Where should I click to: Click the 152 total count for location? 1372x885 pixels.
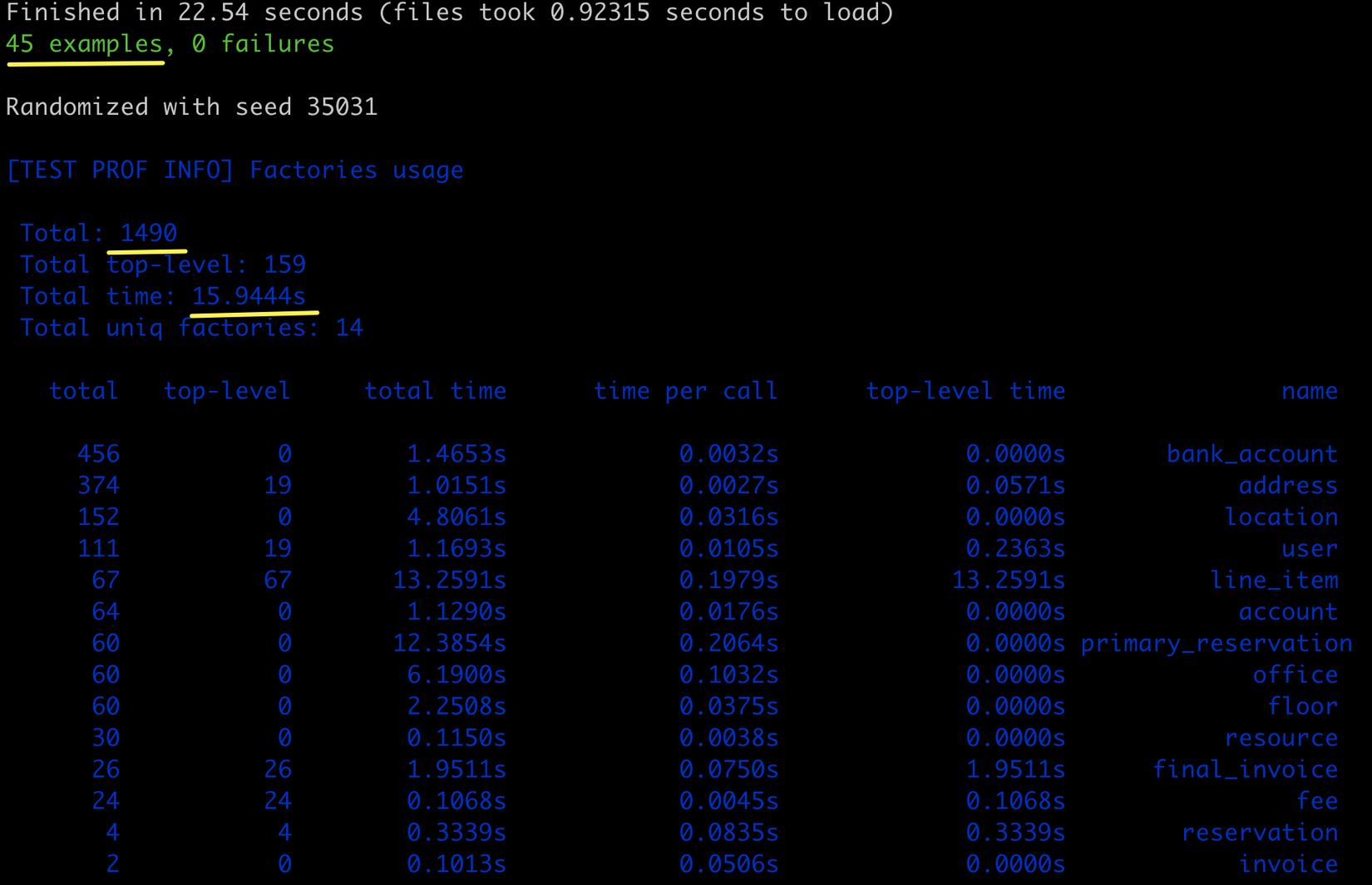(x=98, y=518)
